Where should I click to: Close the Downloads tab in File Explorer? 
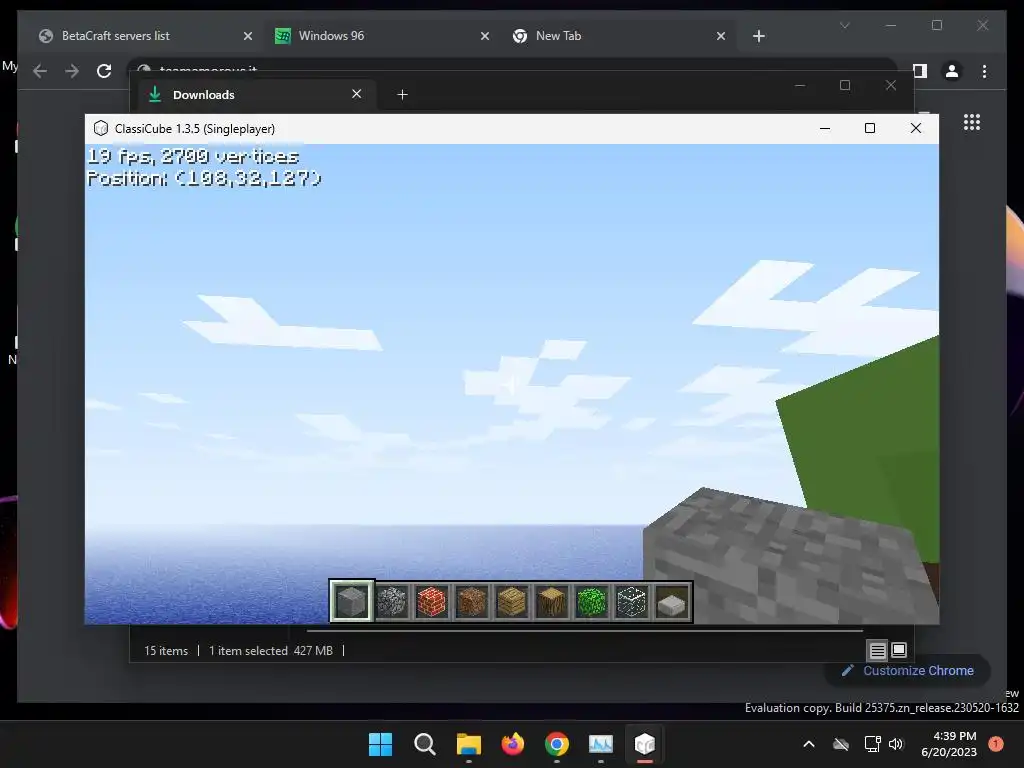point(357,94)
